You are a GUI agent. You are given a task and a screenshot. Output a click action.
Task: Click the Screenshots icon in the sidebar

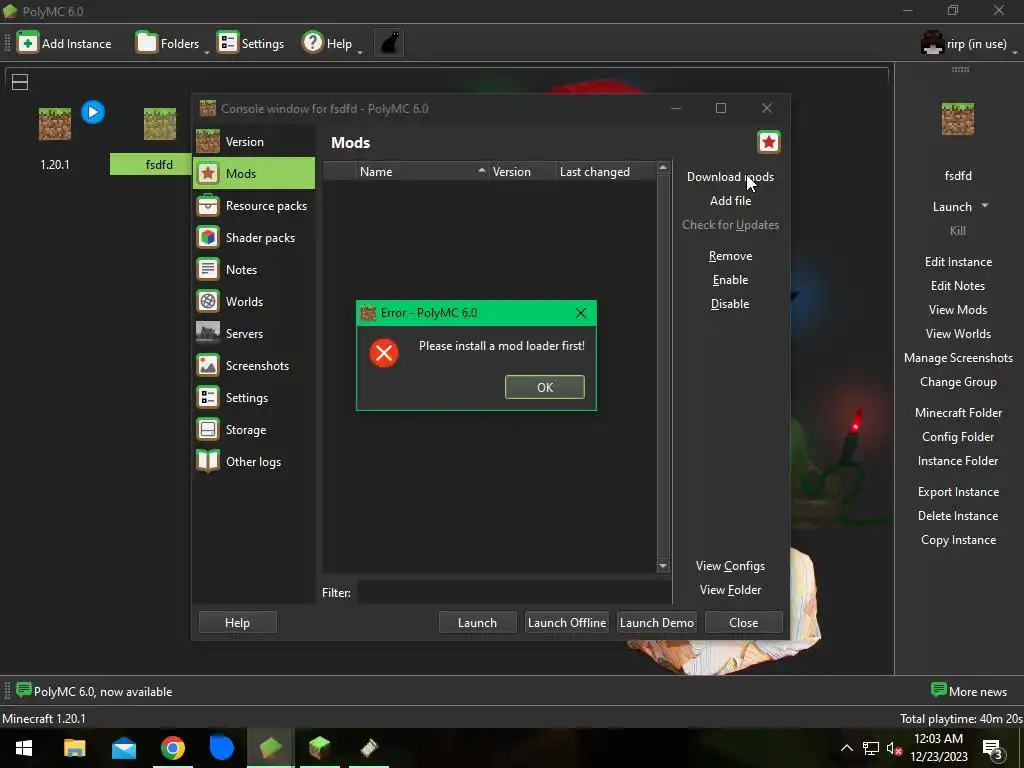click(208, 366)
